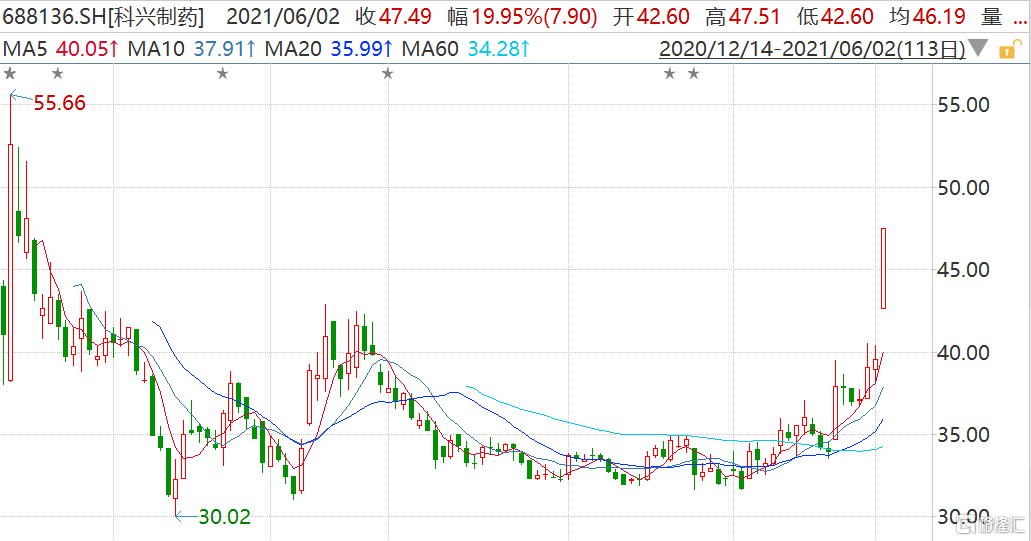Click the latest tall red limit-up candlestick
1031x541 pixels.
[x=884, y=268]
